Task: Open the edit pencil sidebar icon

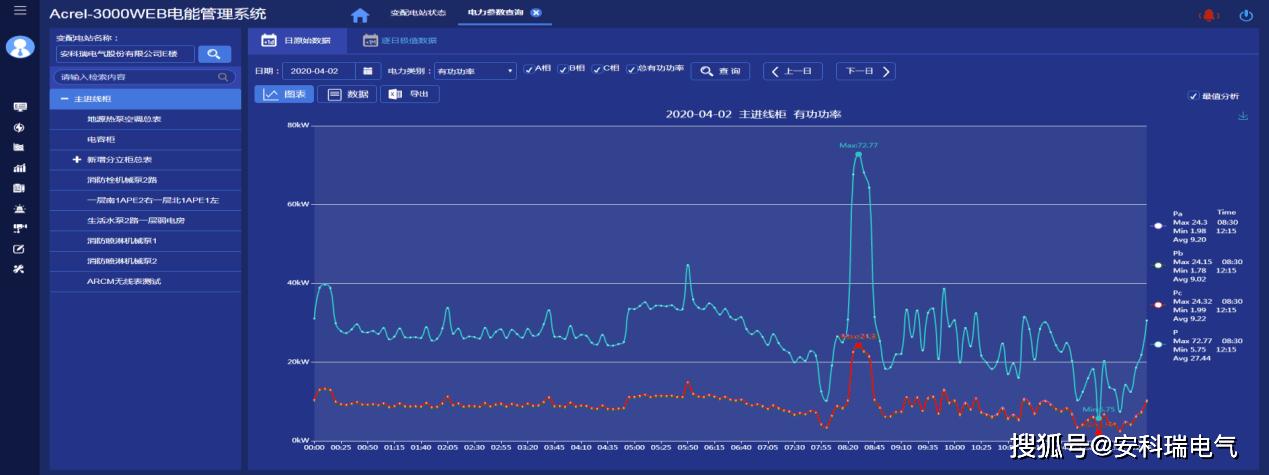Action: click(x=19, y=248)
